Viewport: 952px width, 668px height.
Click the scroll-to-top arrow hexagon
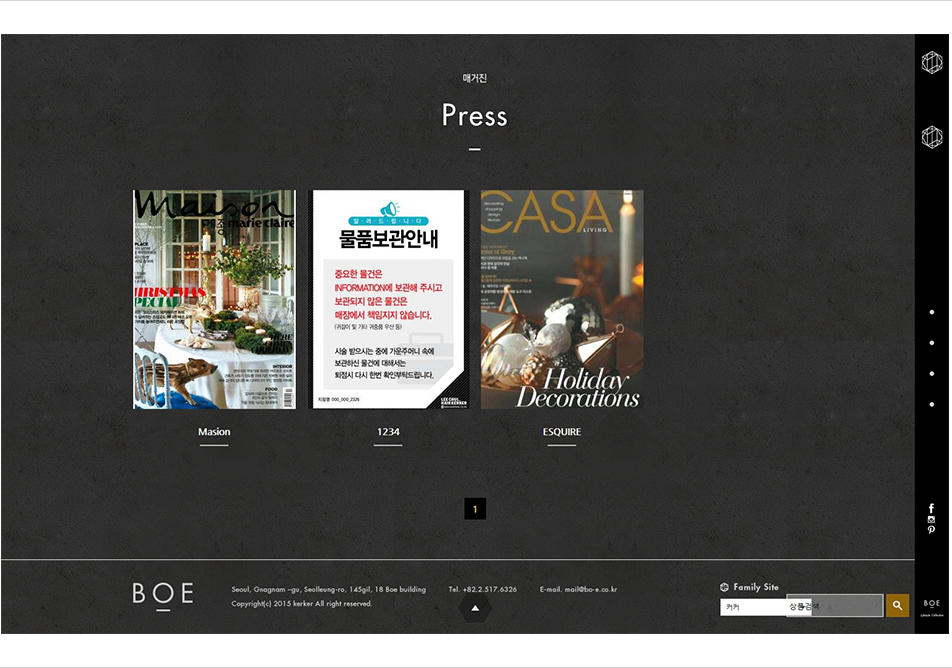click(x=475, y=607)
